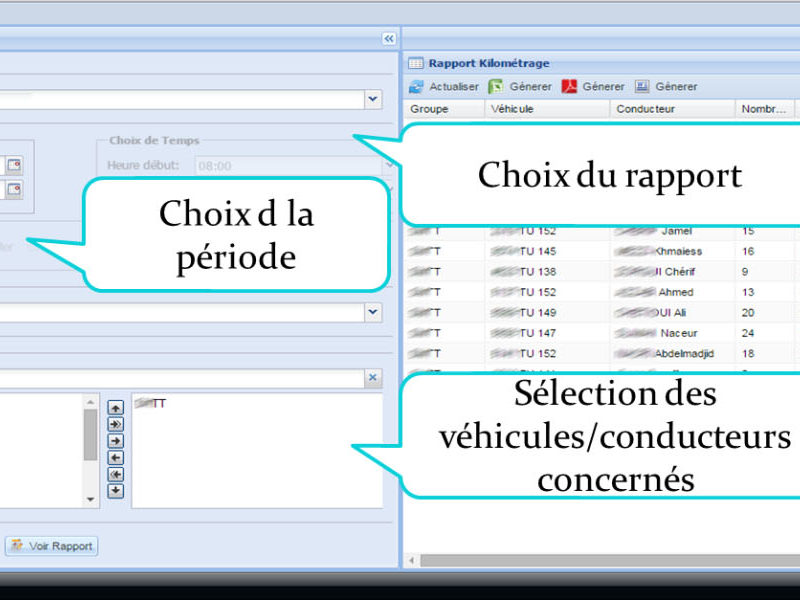This screenshot has width=800, height=600.
Task: Sort by the Conducteur column header
Action: [645, 109]
